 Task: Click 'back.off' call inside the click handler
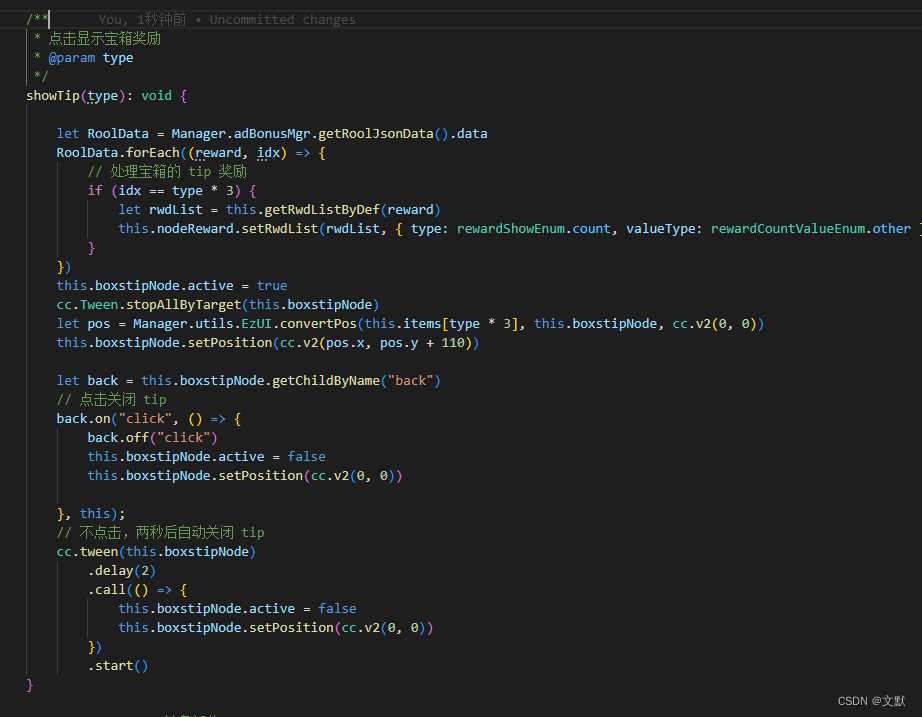coord(118,438)
